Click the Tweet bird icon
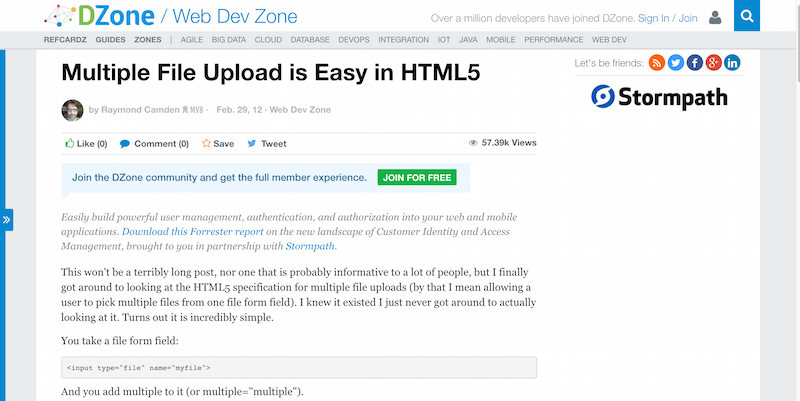The width and height of the screenshot is (800, 401). coord(252,143)
